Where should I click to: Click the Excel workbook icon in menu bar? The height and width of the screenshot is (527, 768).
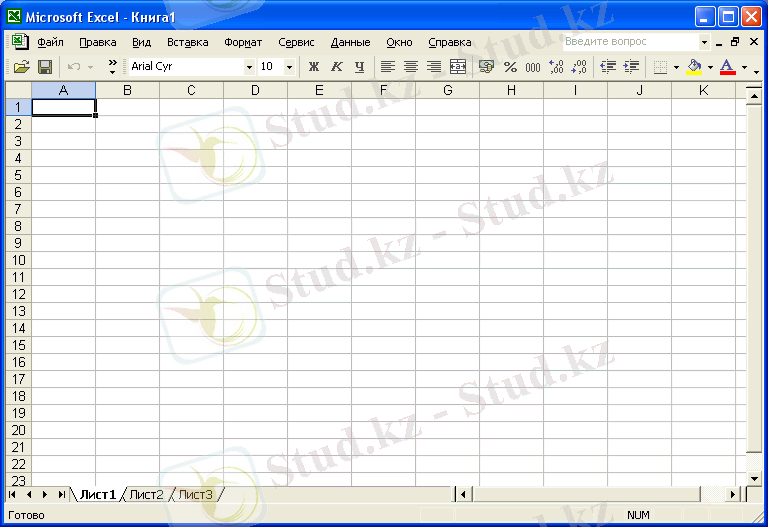(20, 41)
